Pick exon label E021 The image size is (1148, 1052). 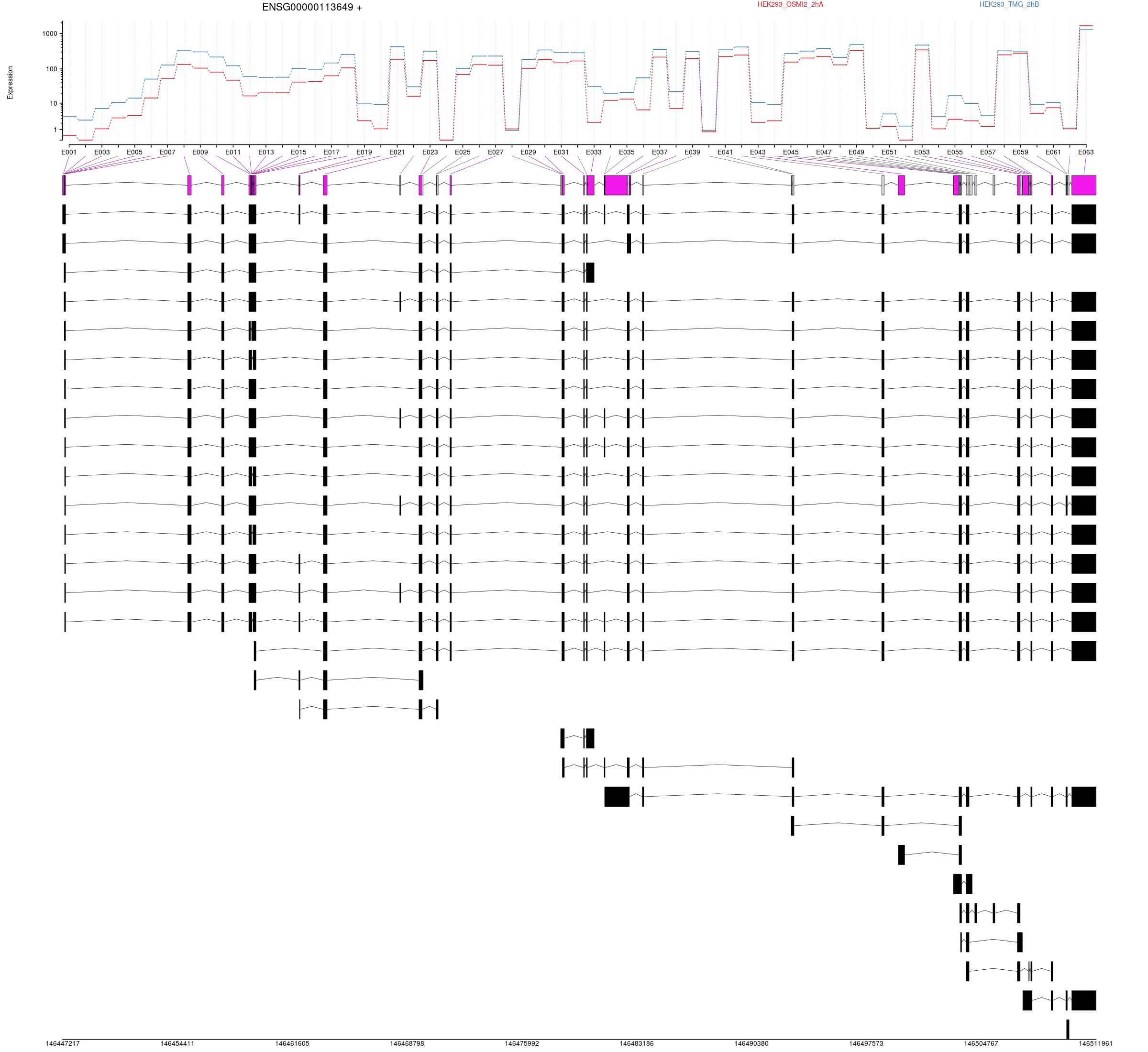397,152
